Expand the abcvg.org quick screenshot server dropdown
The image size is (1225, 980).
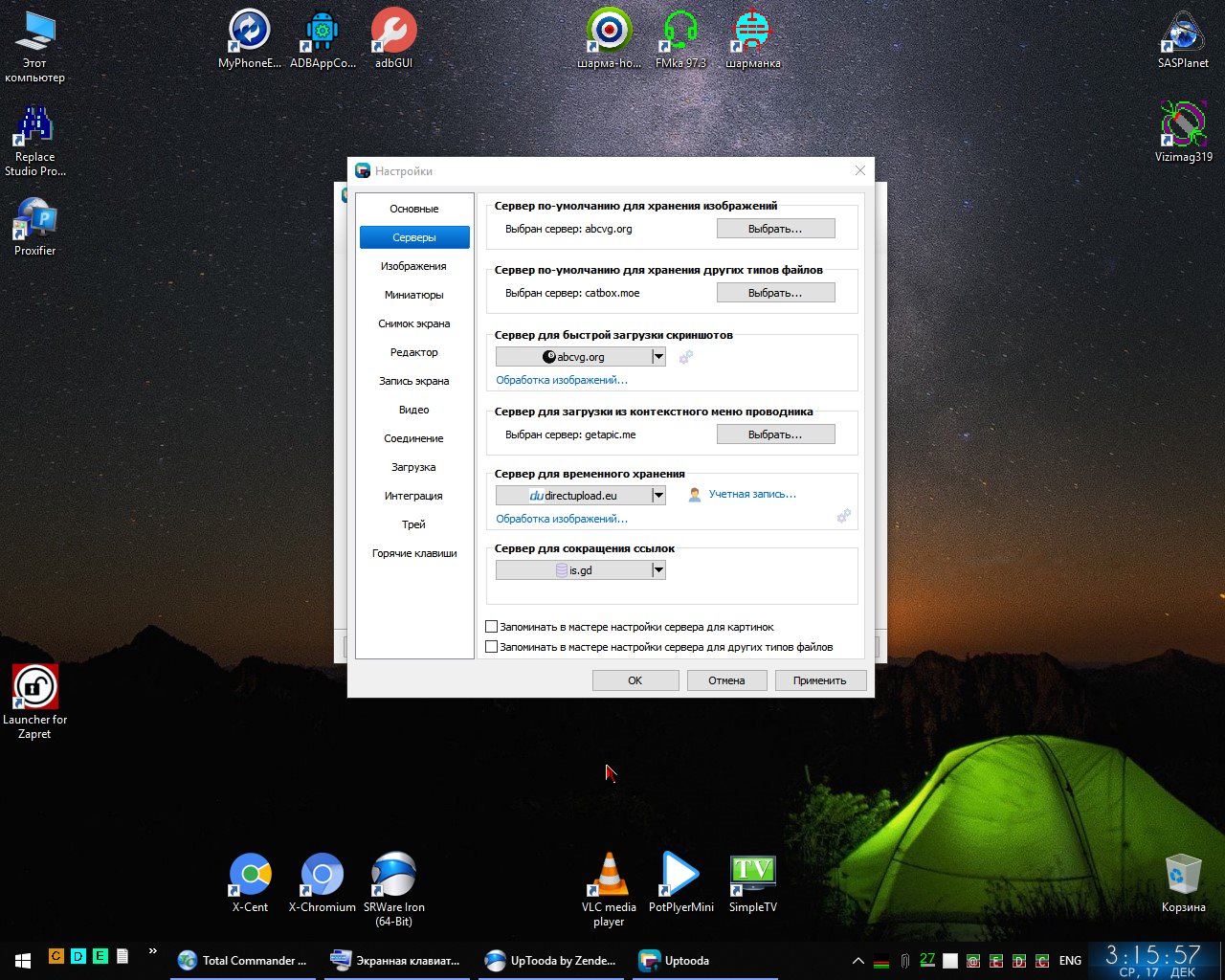(x=657, y=357)
